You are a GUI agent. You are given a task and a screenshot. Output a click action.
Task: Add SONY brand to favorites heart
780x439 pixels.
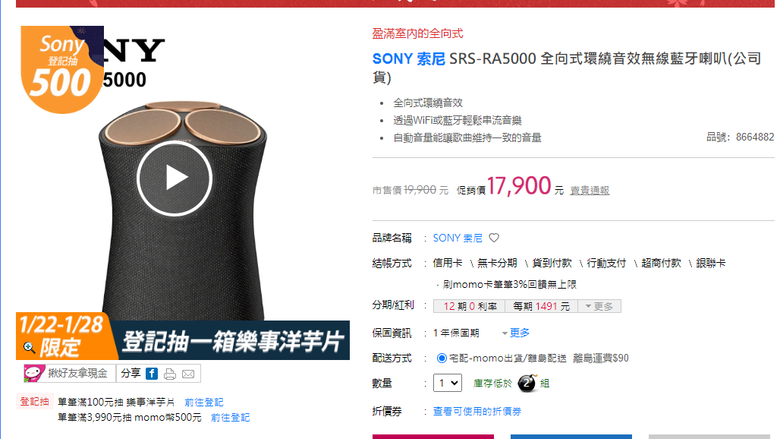click(x=493, y=238)
